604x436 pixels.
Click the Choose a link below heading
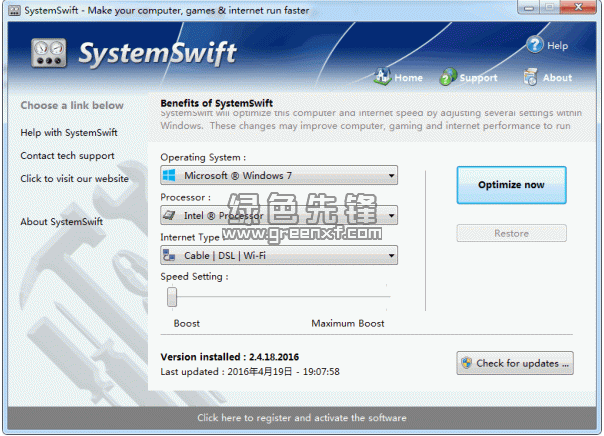[x=72, y=106]
